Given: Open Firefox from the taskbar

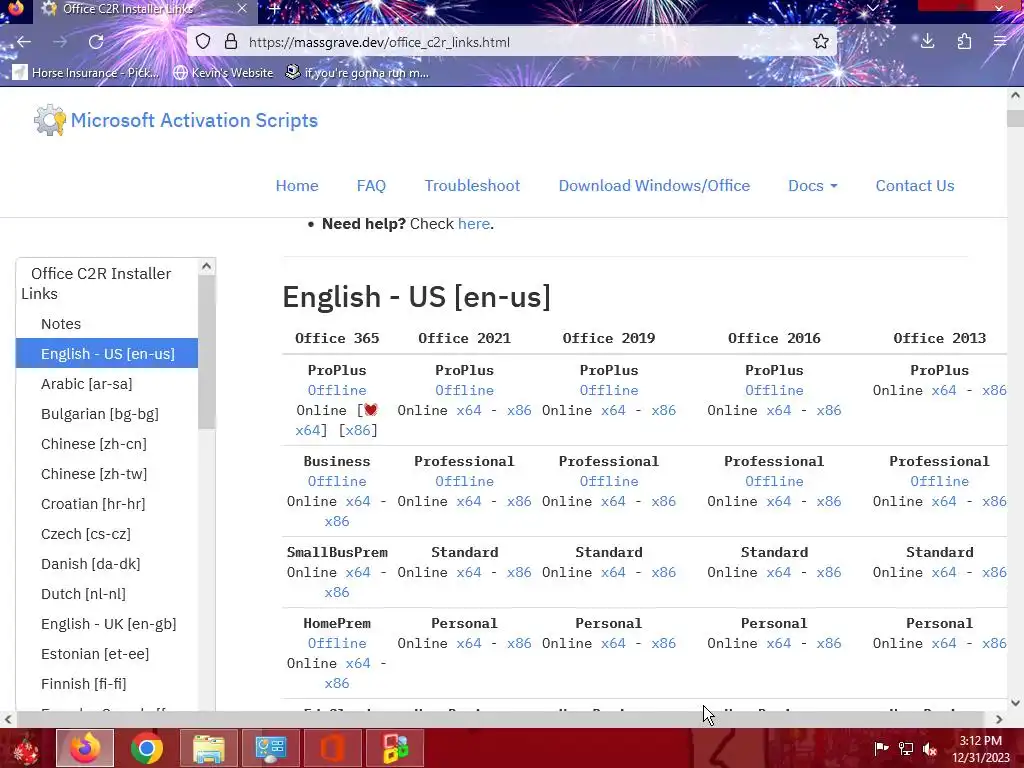Looking at the screenshot, I should pyautogui.click(x=85, y=748).
